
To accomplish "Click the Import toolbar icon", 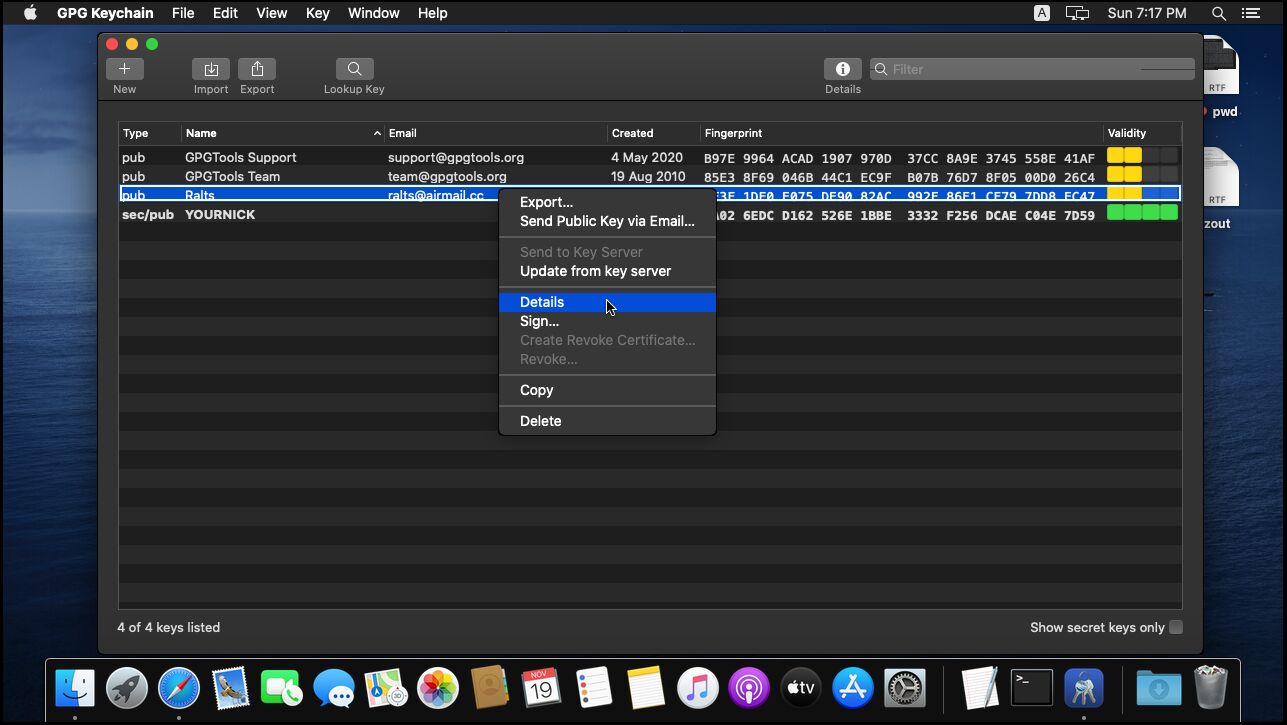I will click(x=211, y=69).
